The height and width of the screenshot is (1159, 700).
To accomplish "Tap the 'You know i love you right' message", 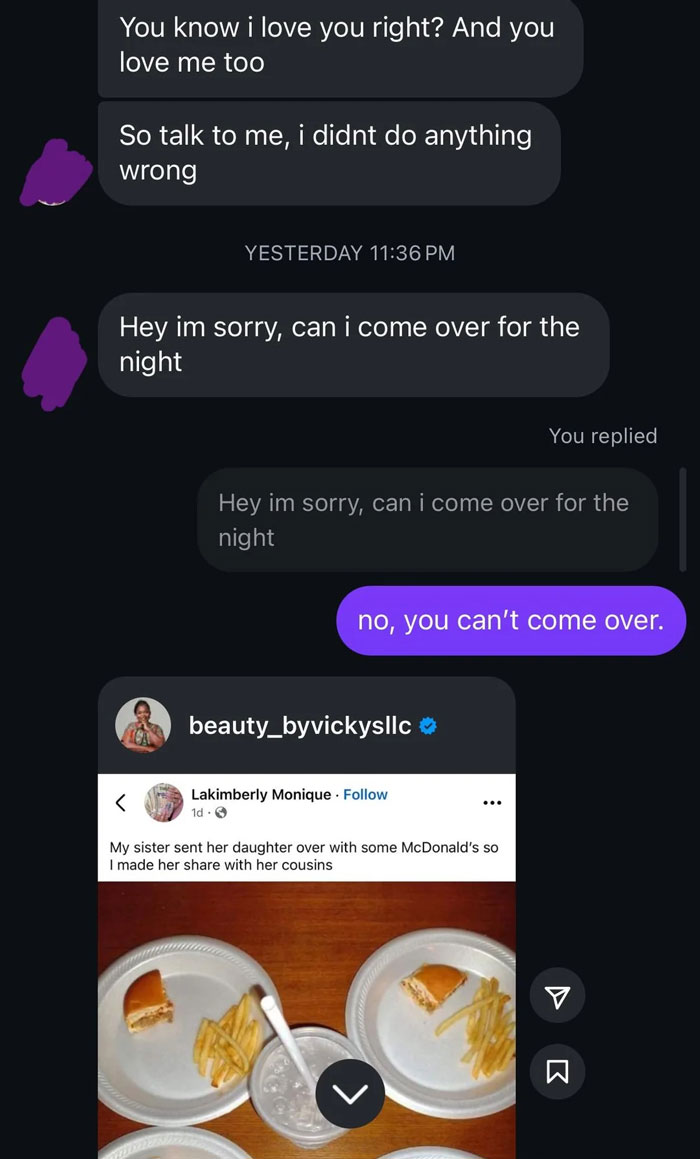I will pyautogui.click(x=340, y=48).
